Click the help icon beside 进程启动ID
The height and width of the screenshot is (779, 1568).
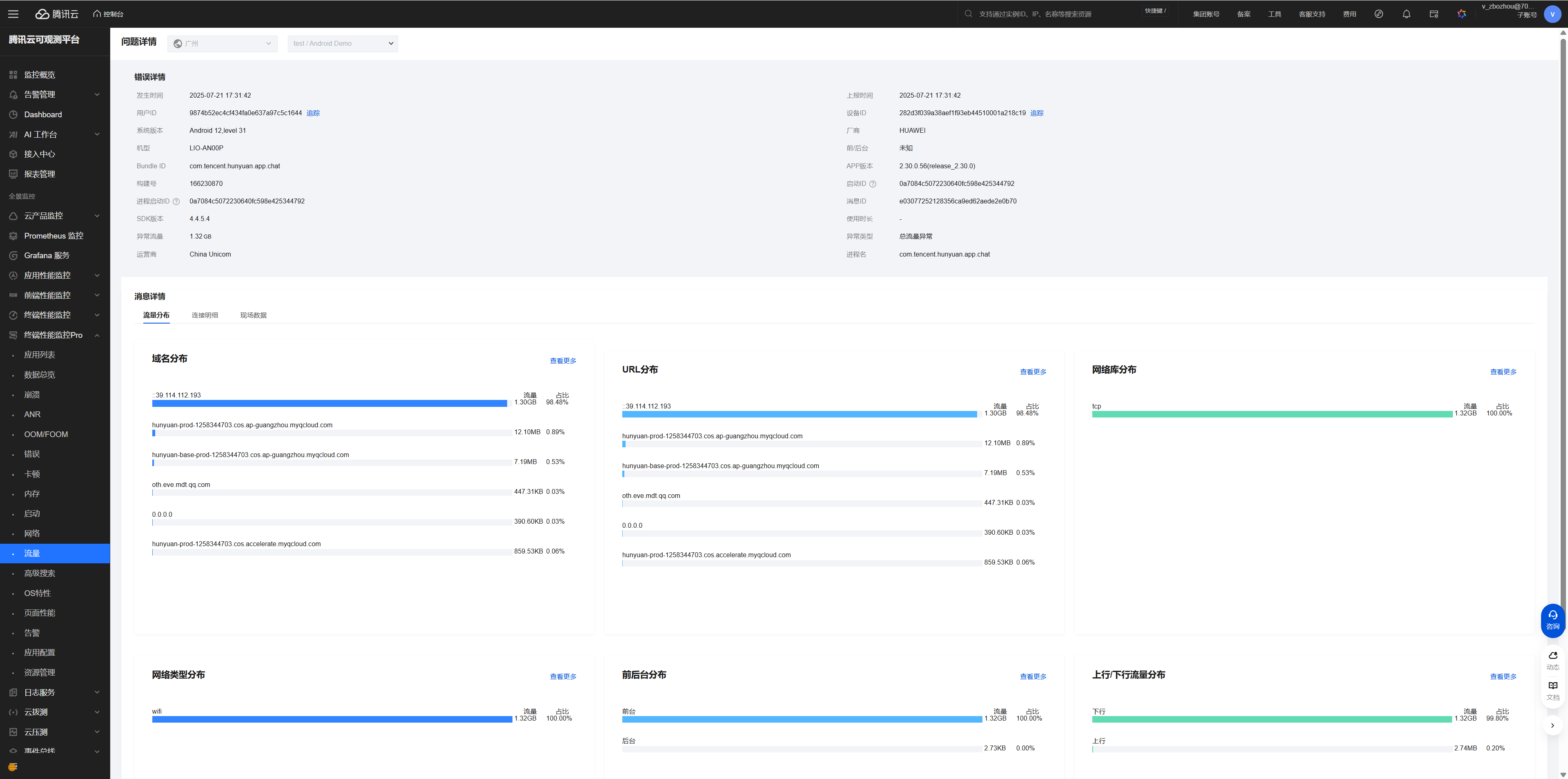pos(176,202)
